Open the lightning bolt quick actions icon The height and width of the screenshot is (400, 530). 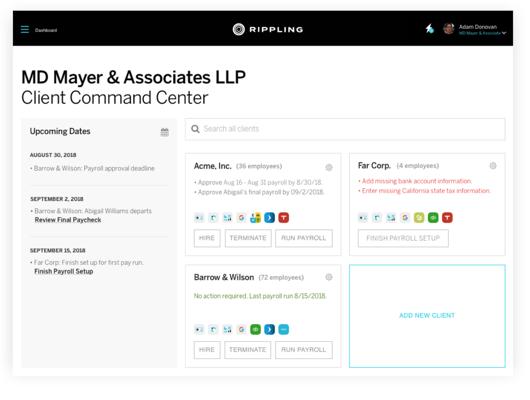click(430, 29)
